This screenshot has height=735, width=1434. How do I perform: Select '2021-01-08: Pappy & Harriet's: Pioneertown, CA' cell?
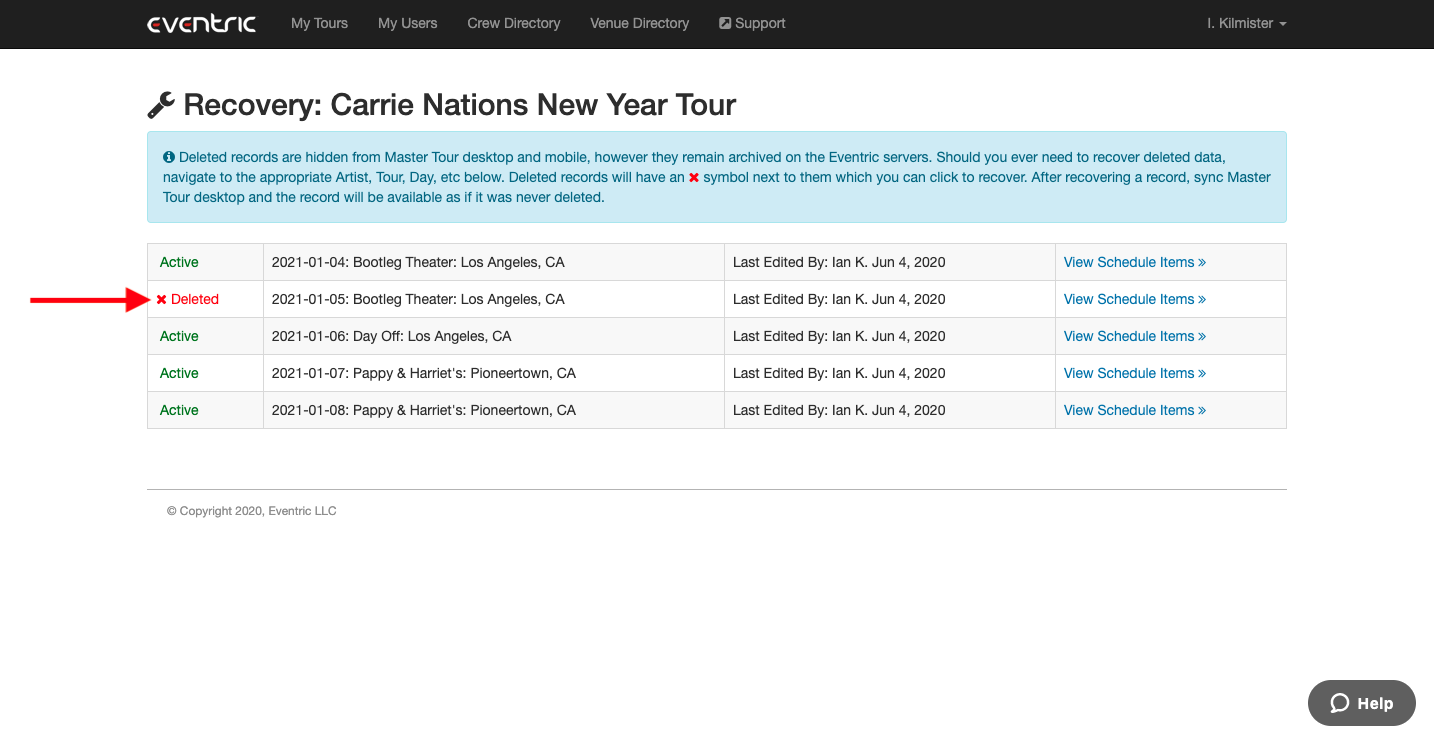(494, 410)
